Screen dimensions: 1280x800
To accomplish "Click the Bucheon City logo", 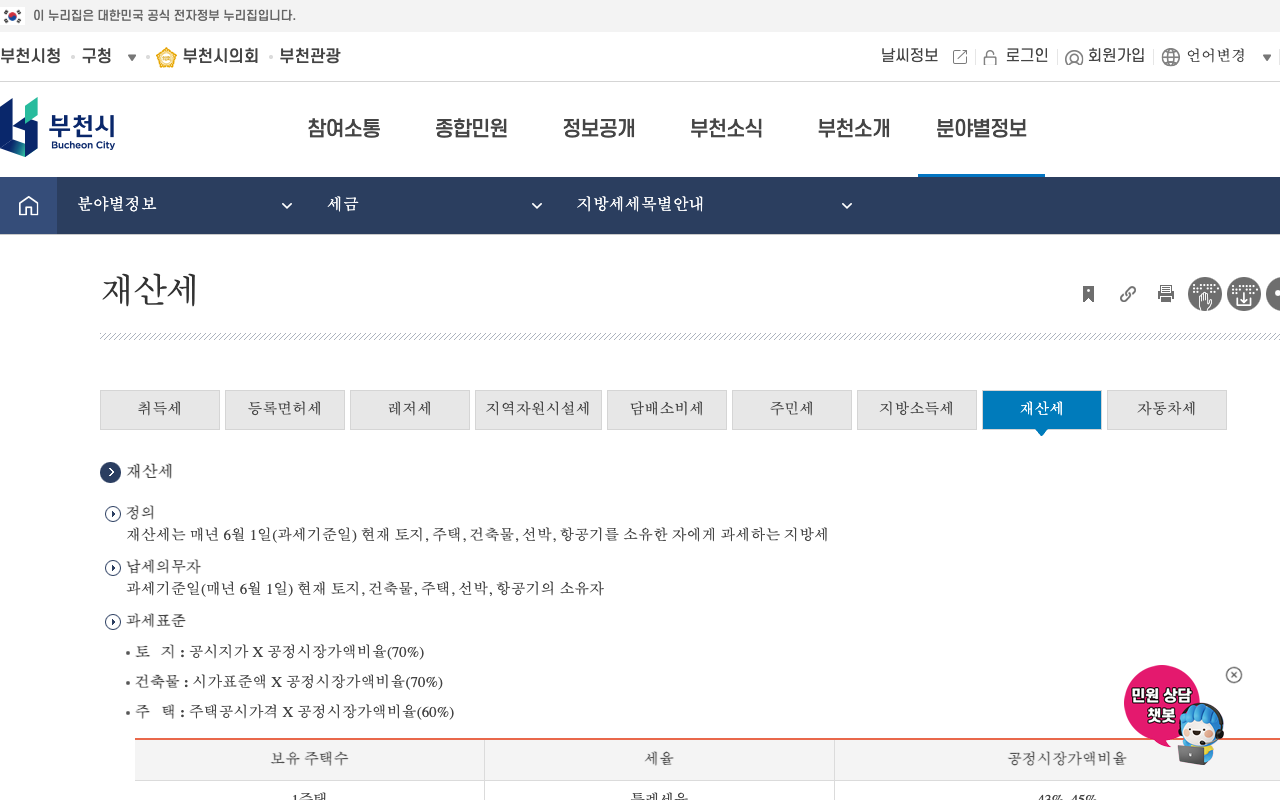I will [58, 127].
